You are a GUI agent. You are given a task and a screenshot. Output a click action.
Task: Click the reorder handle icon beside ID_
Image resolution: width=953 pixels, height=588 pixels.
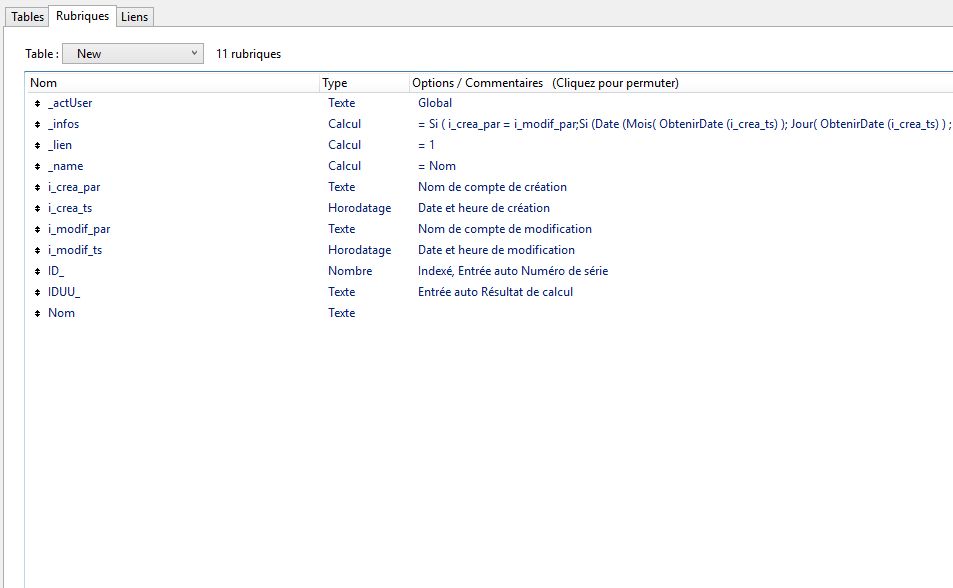[x=37, y=271]
